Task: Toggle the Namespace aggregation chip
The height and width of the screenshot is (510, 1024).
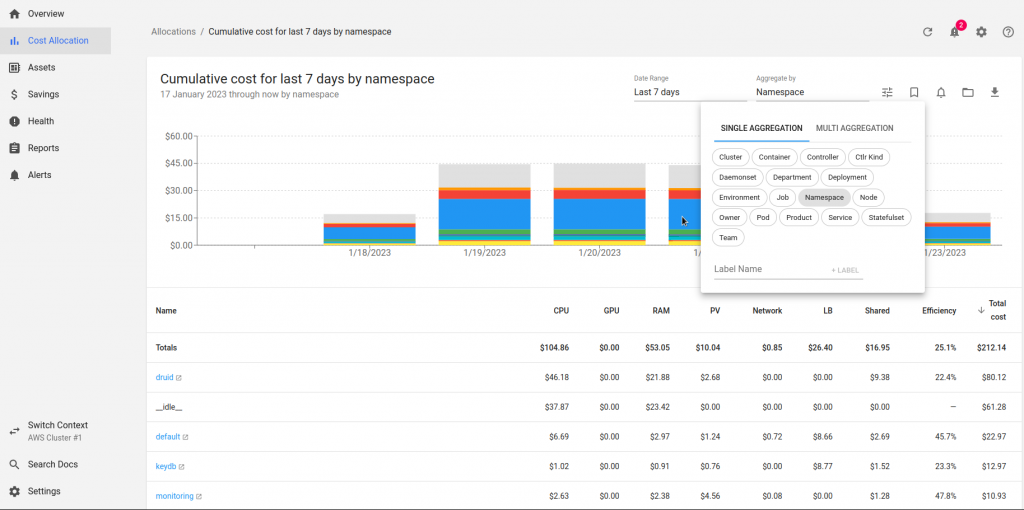Action: pos(824,197)
